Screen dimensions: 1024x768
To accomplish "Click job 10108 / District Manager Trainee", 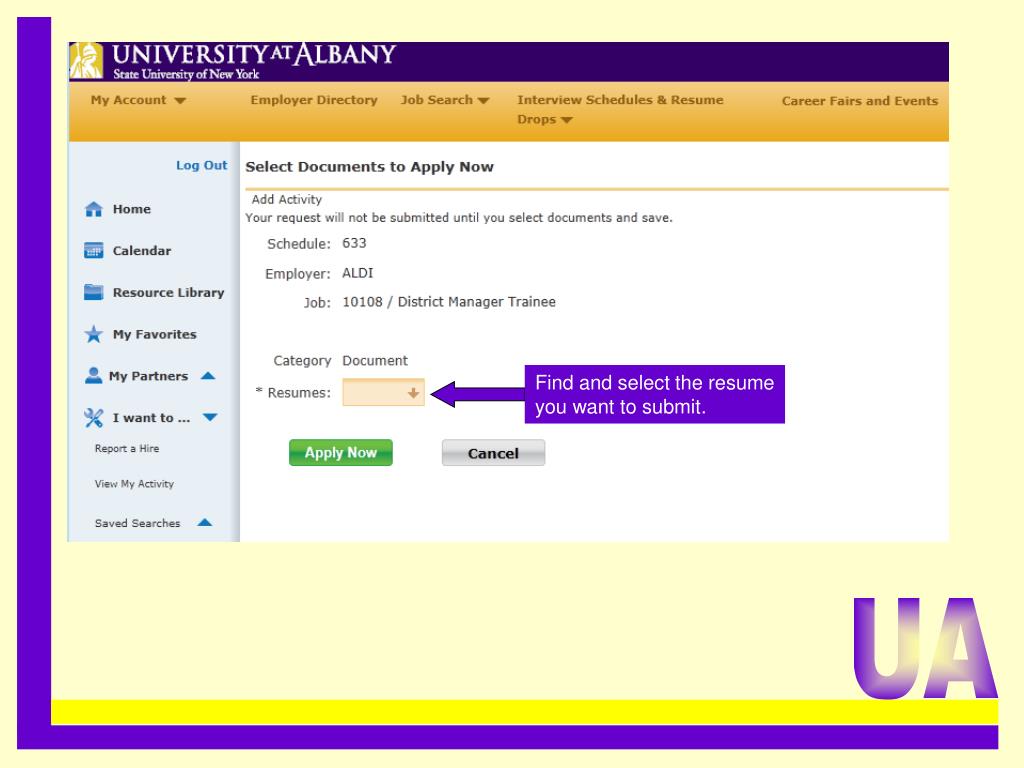I will [x=449, y=302].
